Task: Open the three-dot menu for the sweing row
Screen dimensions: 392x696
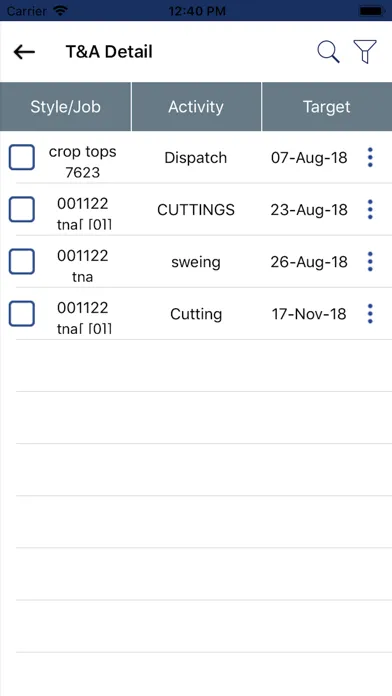Action: 370,262
